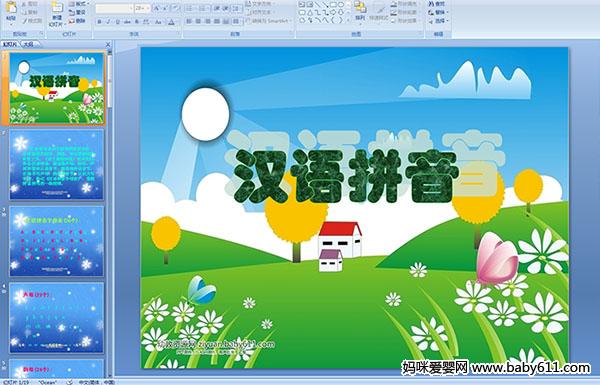Click the font color icon
Screen dimensions: 600x385
click(171, 22)
